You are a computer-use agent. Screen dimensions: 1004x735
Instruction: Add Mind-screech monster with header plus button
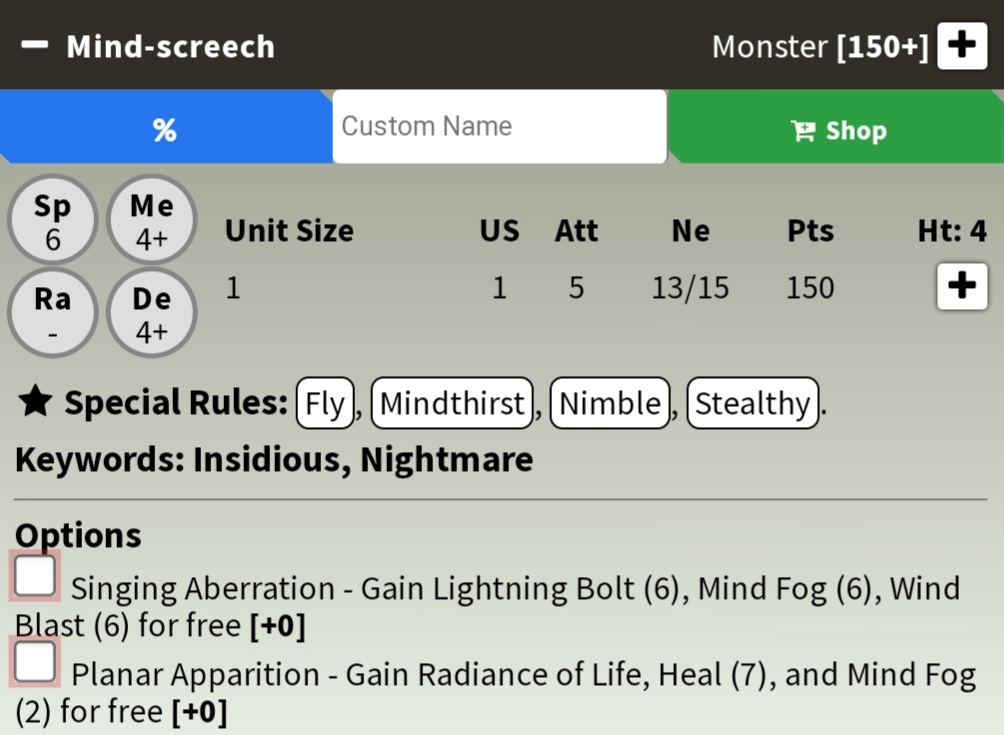pyautogui.click(x=962, y=45)
